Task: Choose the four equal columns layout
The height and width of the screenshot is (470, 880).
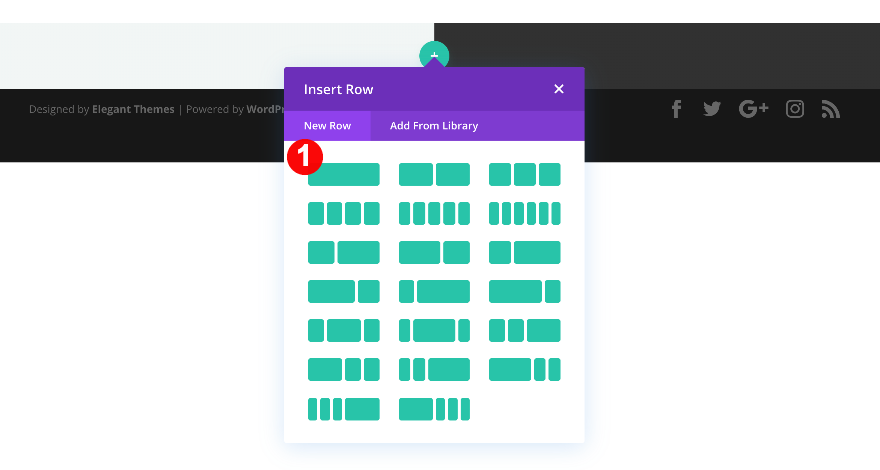Action: [x=344, y=213]
